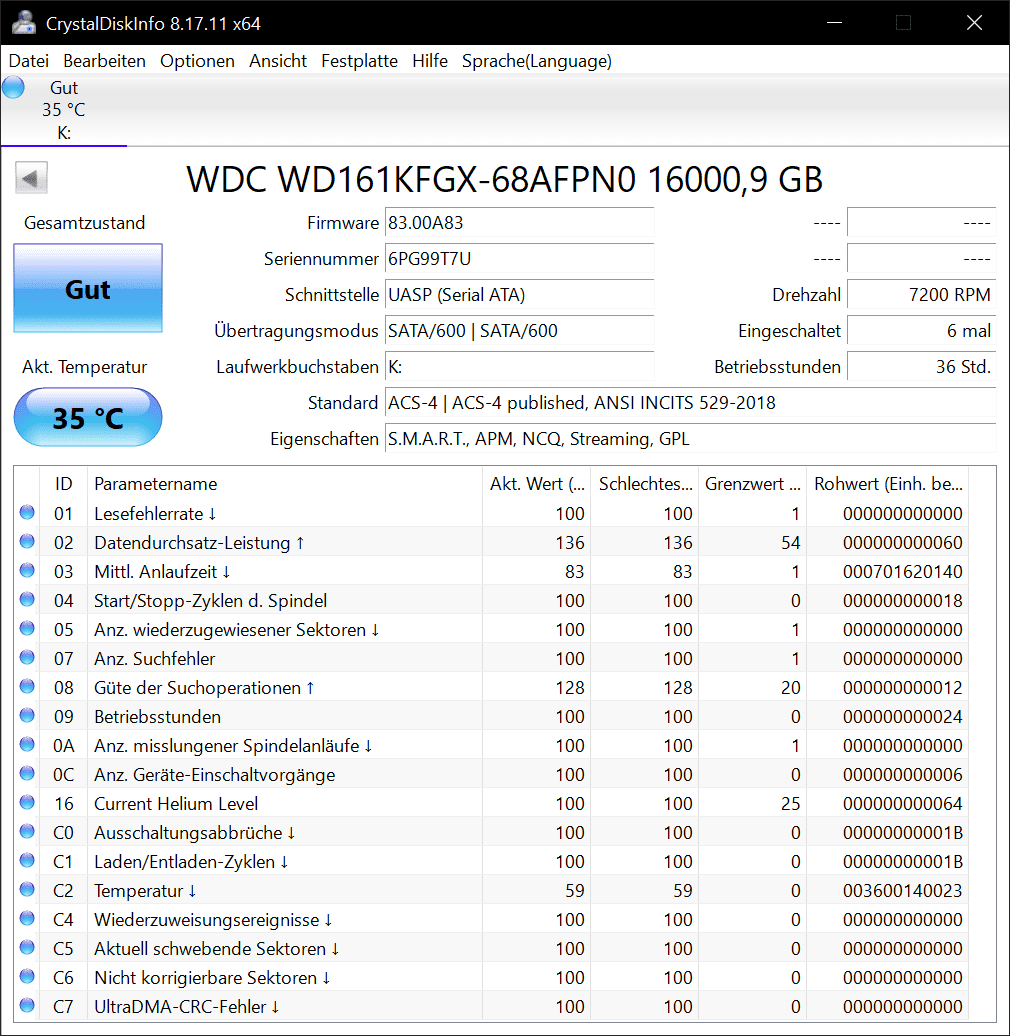Click threshold value 54 in Datendurchsatz-Leistung row

coord(791,542)
